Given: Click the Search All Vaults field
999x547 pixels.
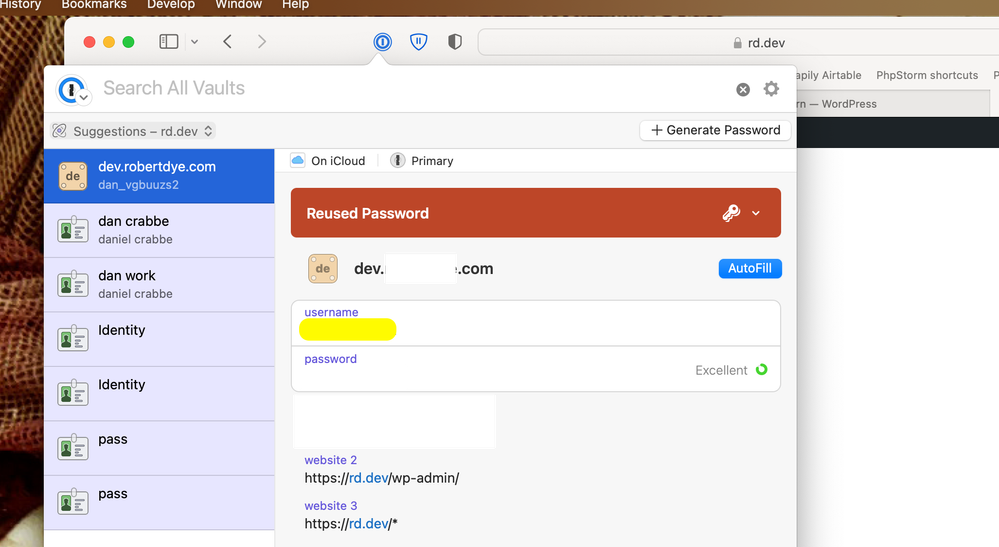Looking at the screenshot, I should coord(400,89).
